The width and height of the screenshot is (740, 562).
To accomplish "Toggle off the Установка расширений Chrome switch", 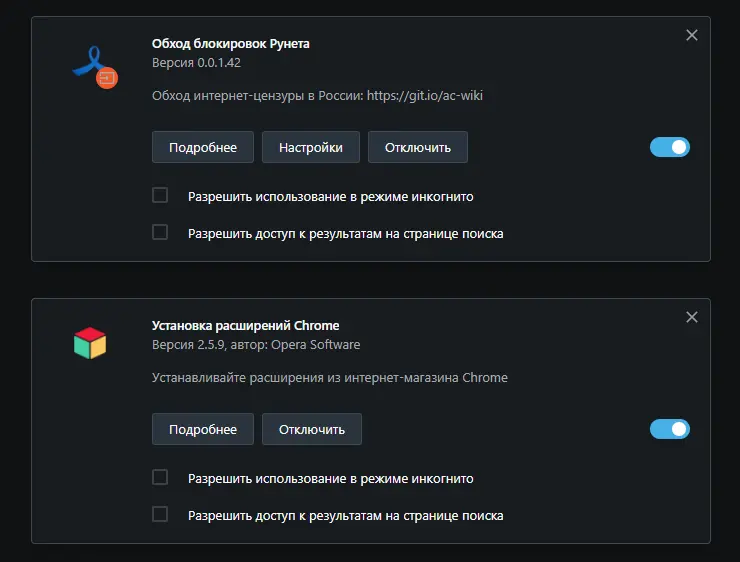I will point(670,429).
